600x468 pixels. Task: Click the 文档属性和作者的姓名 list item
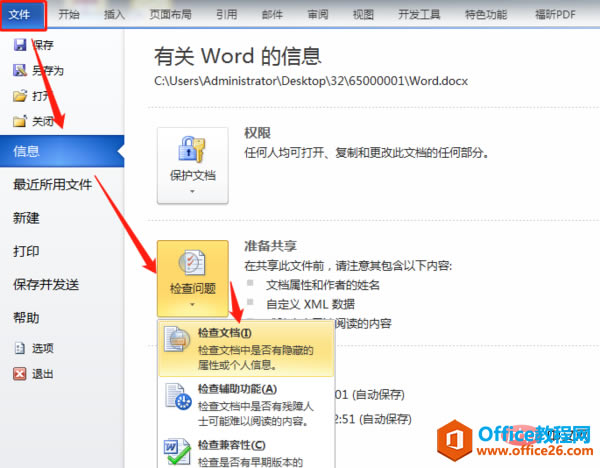(x=323, y=285)
